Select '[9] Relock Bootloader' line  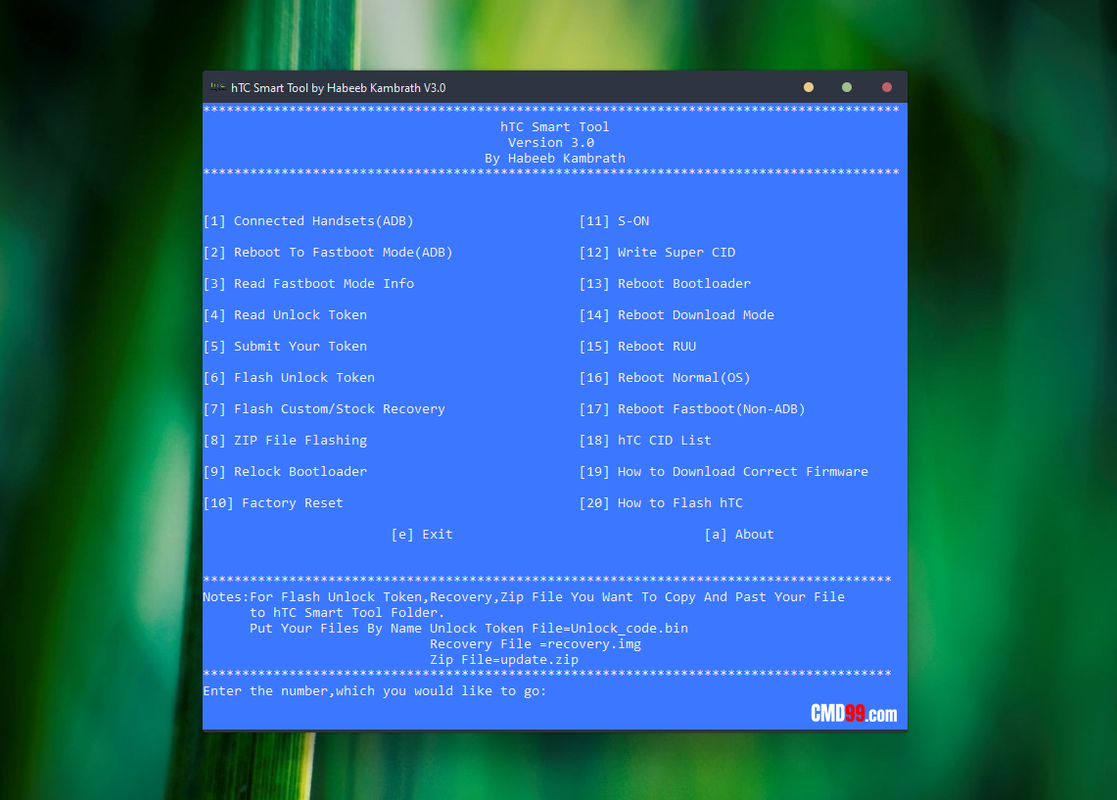[x=285, y=472]
